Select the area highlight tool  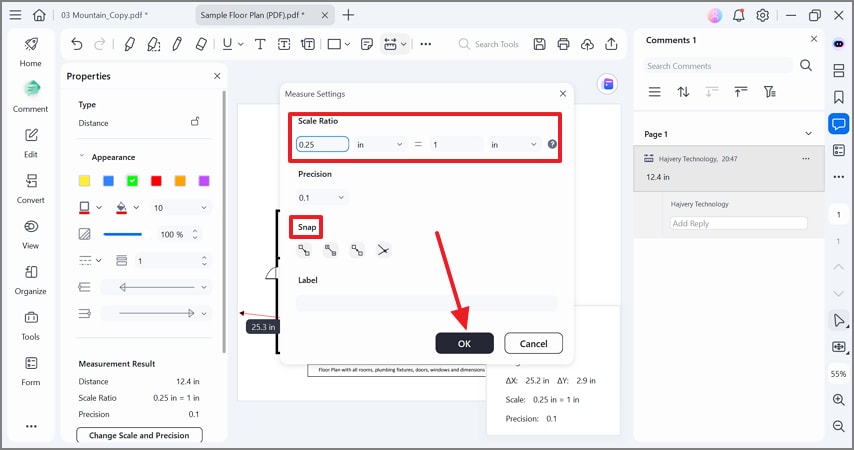coord(153,44)
